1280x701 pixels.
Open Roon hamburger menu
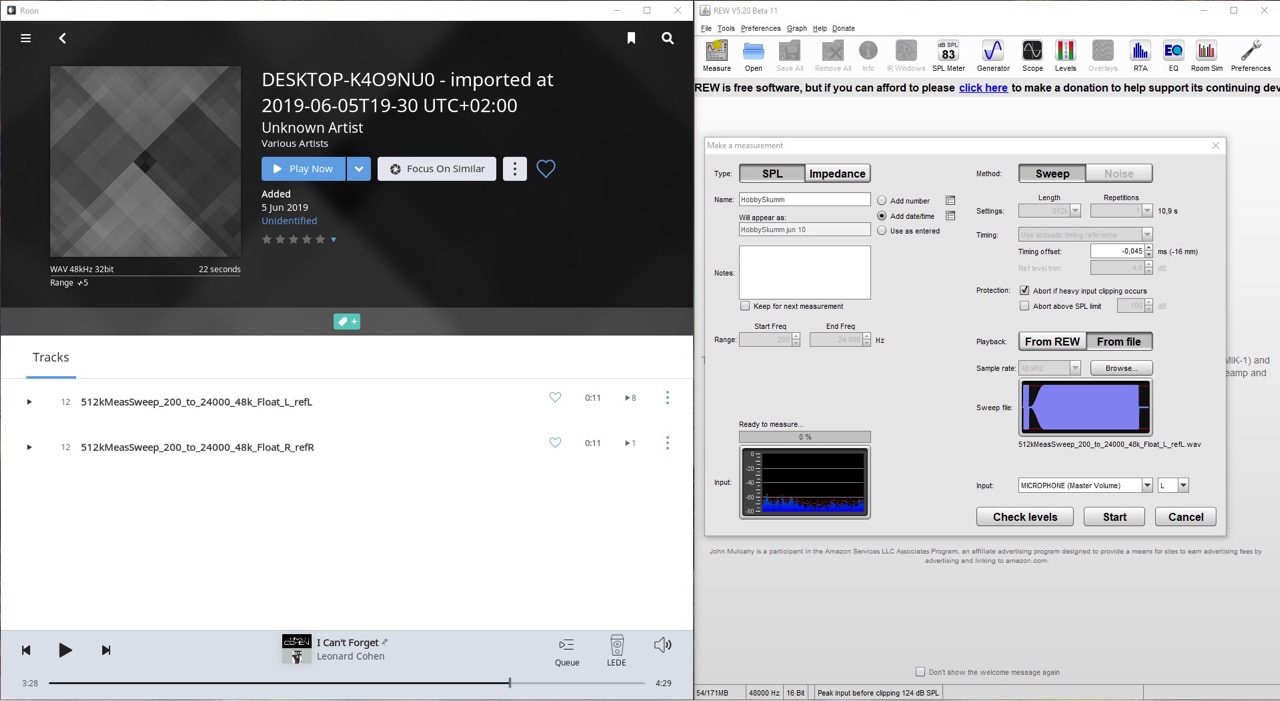click(x=26, y=38)
